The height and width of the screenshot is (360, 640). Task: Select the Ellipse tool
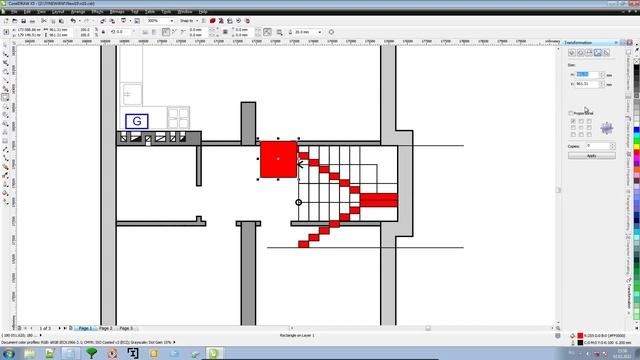click(6, 106)
